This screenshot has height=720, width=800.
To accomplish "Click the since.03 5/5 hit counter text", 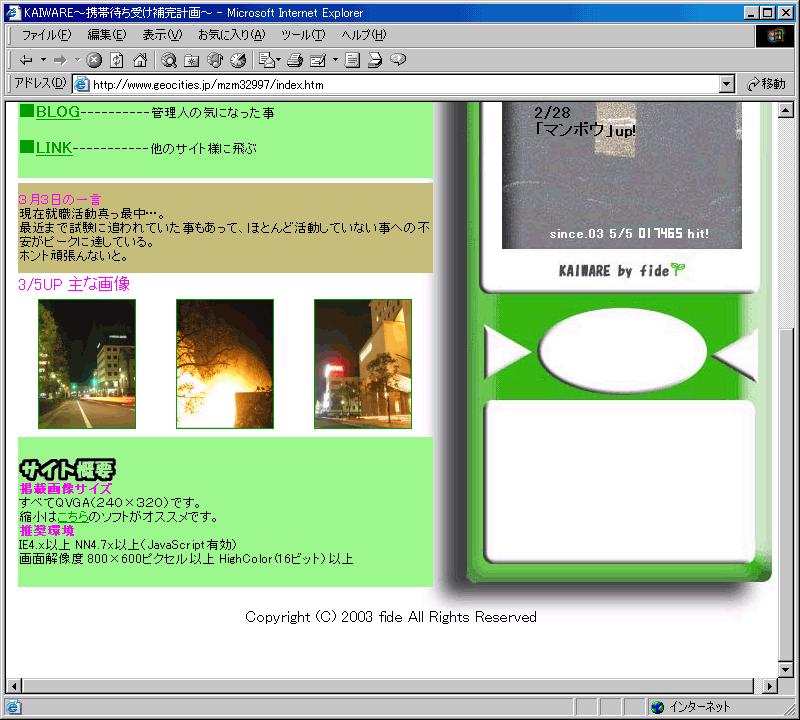I will (629, 234).
